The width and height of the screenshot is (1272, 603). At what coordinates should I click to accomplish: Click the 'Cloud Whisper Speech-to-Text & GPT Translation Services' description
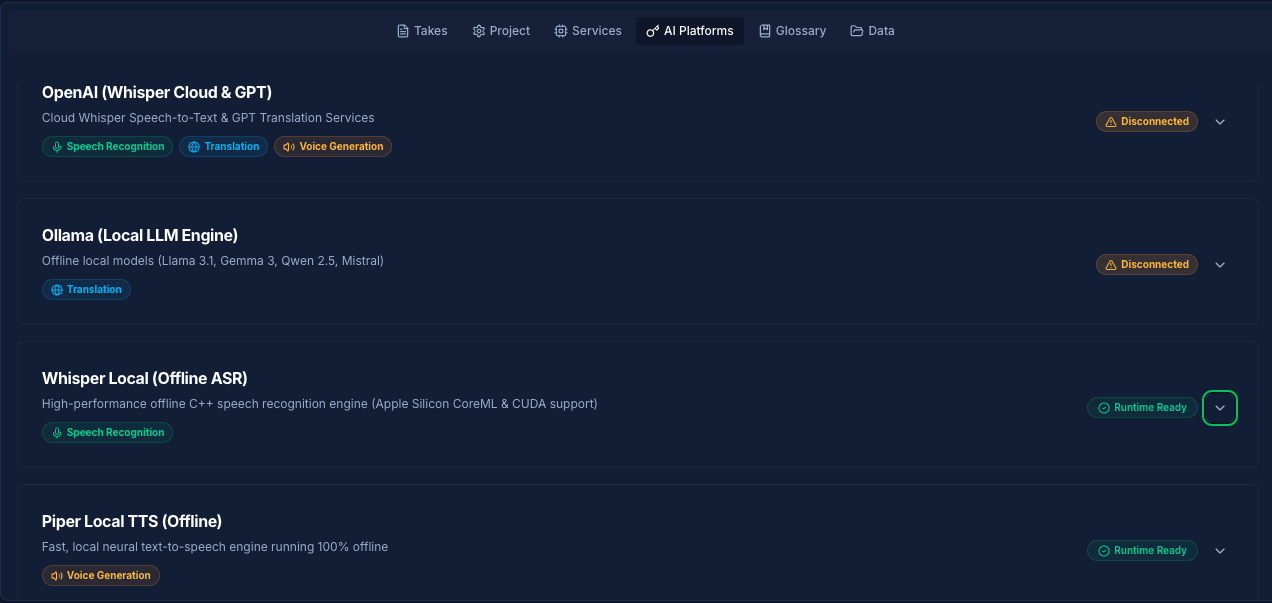point(208,118)
